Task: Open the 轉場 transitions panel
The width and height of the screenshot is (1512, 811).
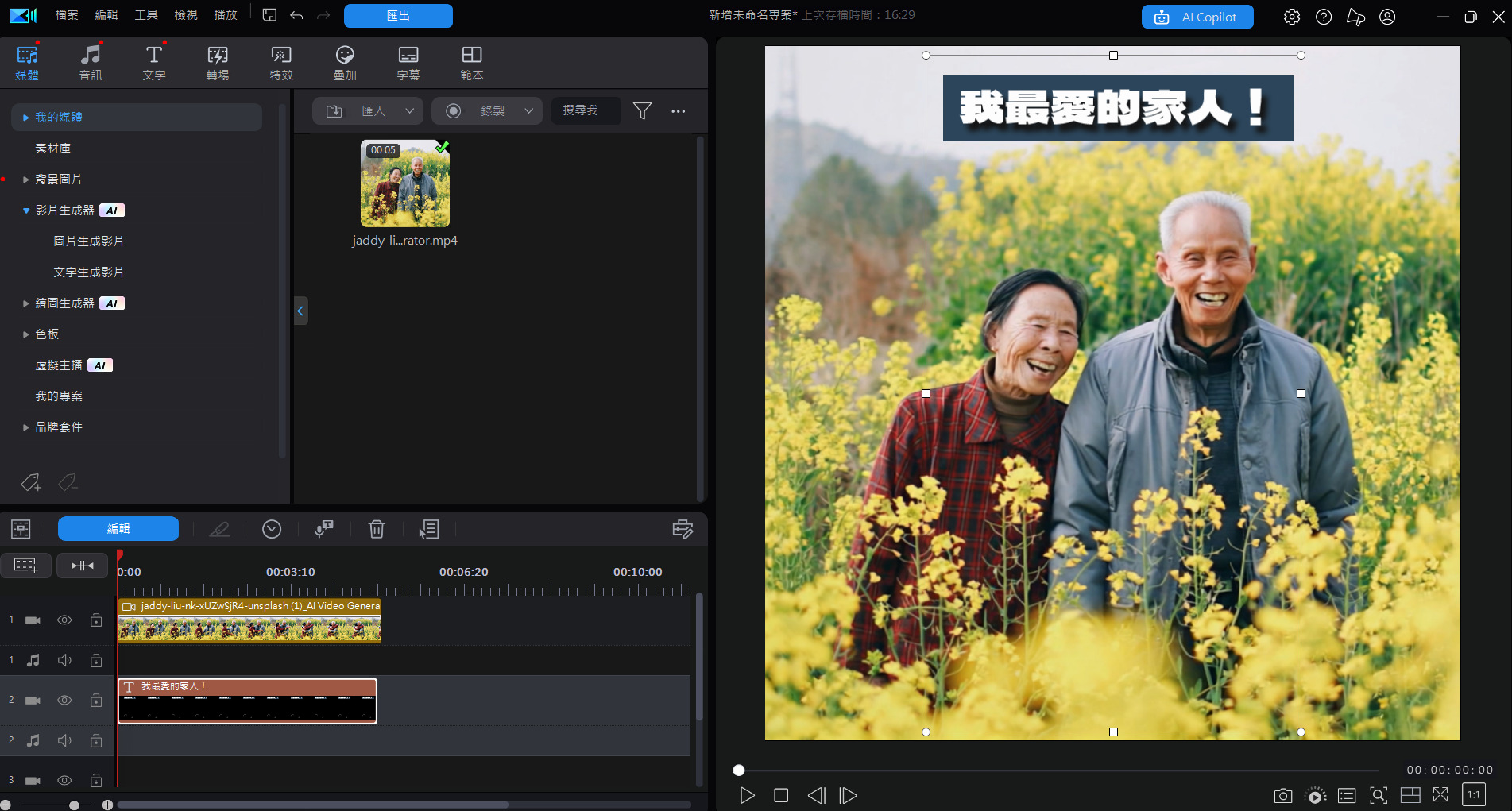Action: click(217, 62)
